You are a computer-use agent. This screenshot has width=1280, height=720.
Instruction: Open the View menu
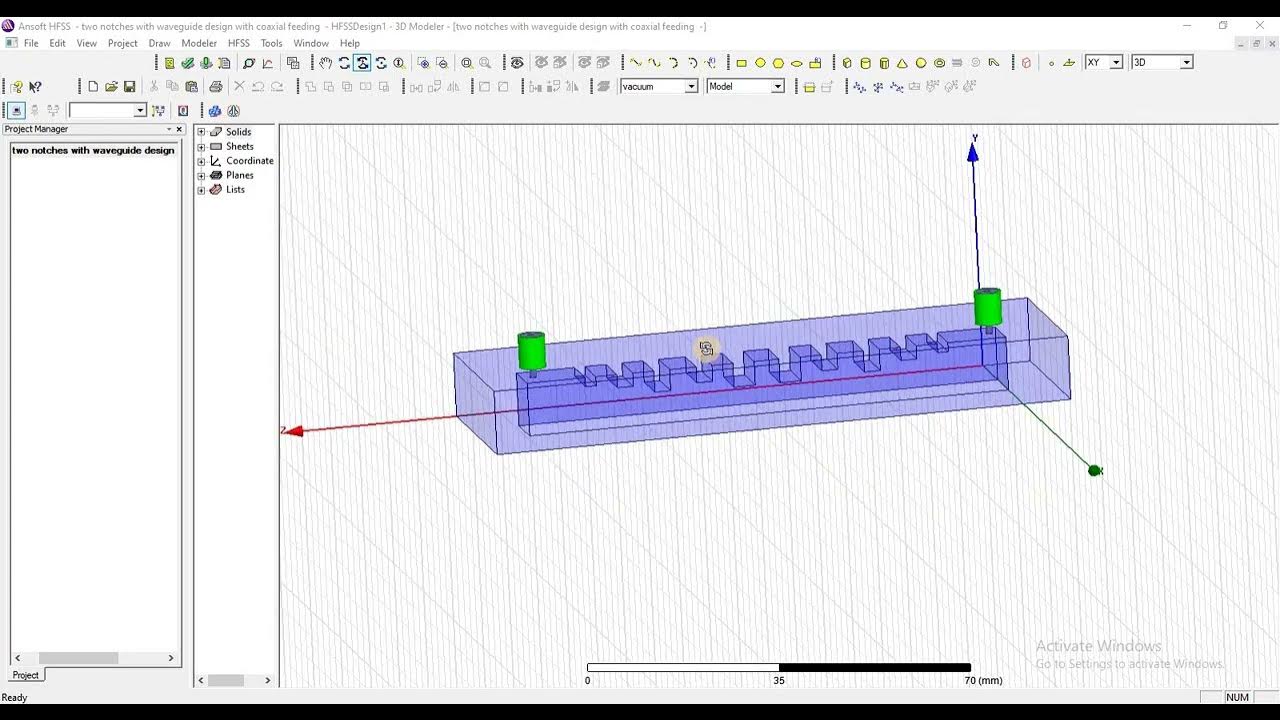[x=87, y=43]
